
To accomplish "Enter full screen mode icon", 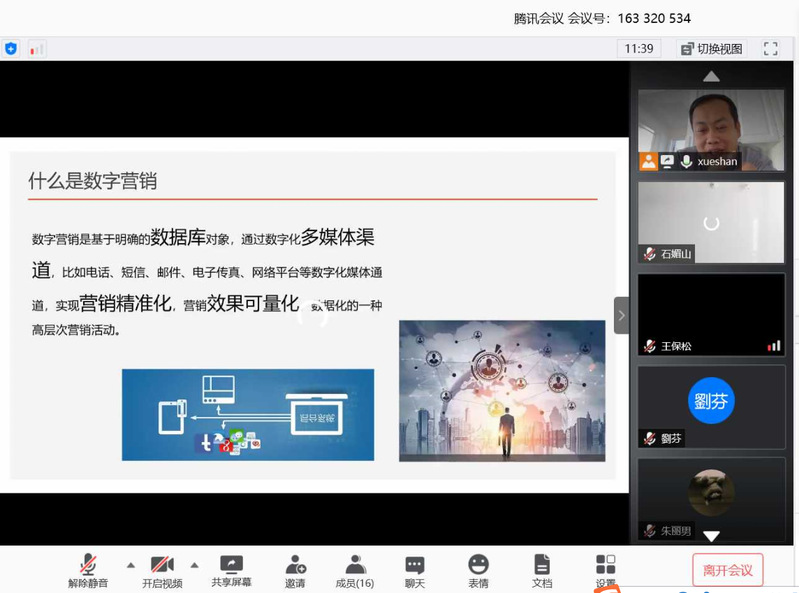I will (771, 48).
